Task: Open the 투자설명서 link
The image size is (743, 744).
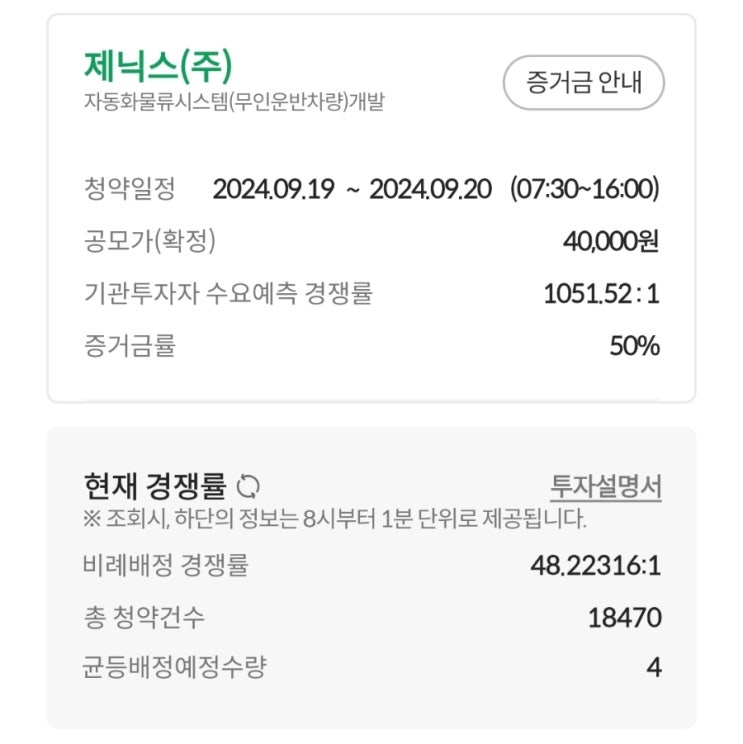Action: [605, 487]
